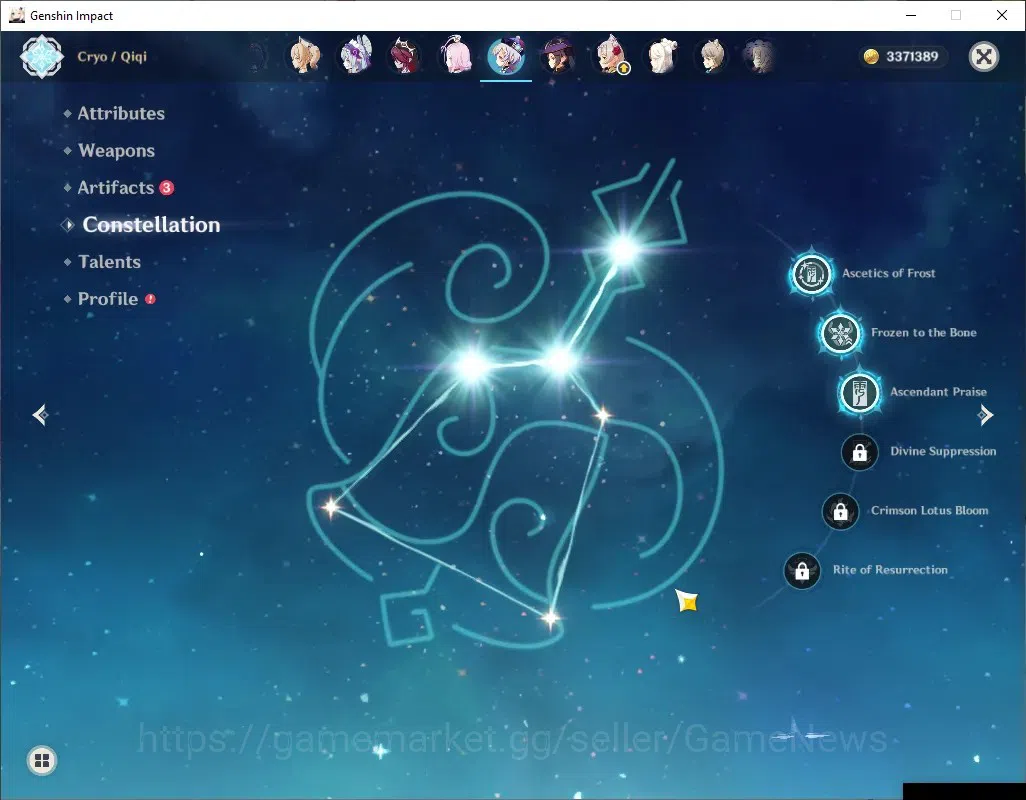Select the locked Rite of Resurrection icon

click(802, 571)
